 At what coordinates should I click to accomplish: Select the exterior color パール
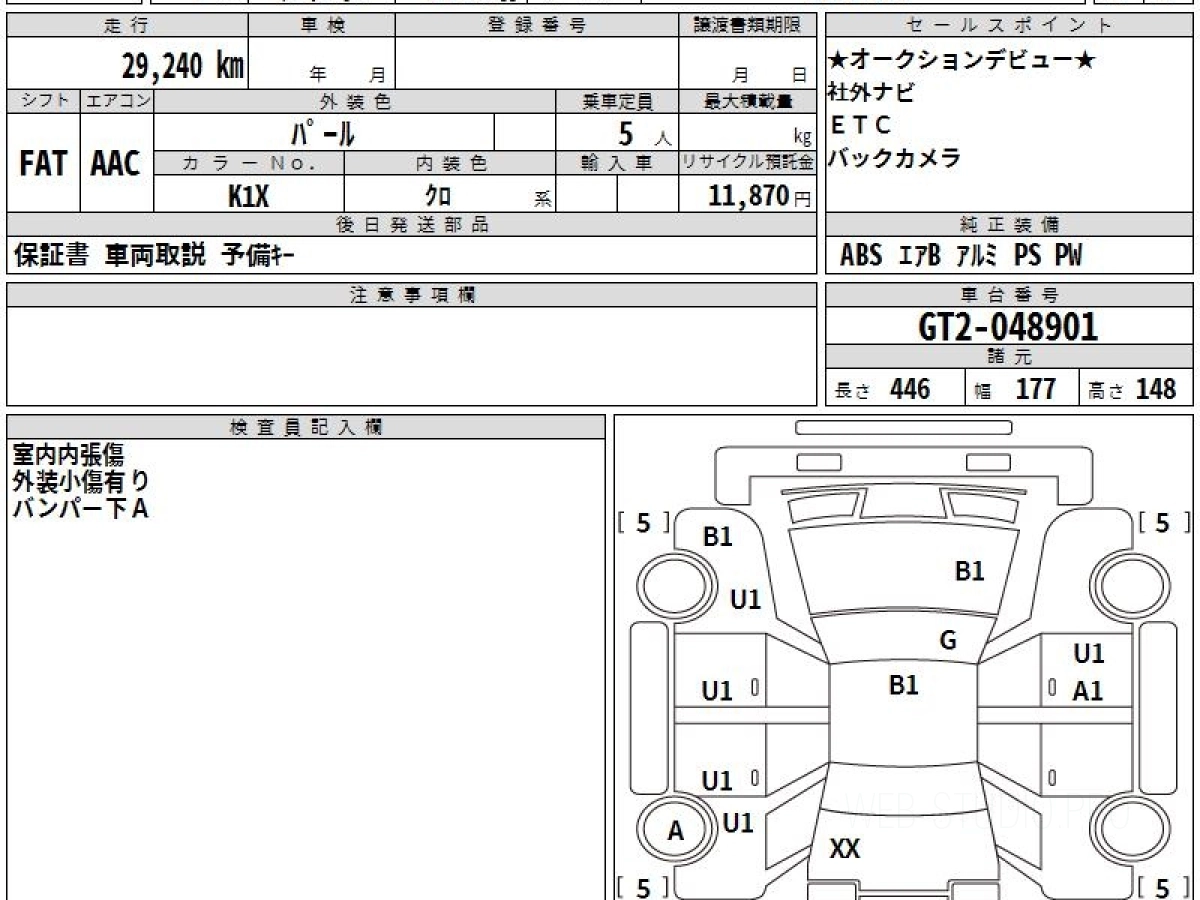322,132
